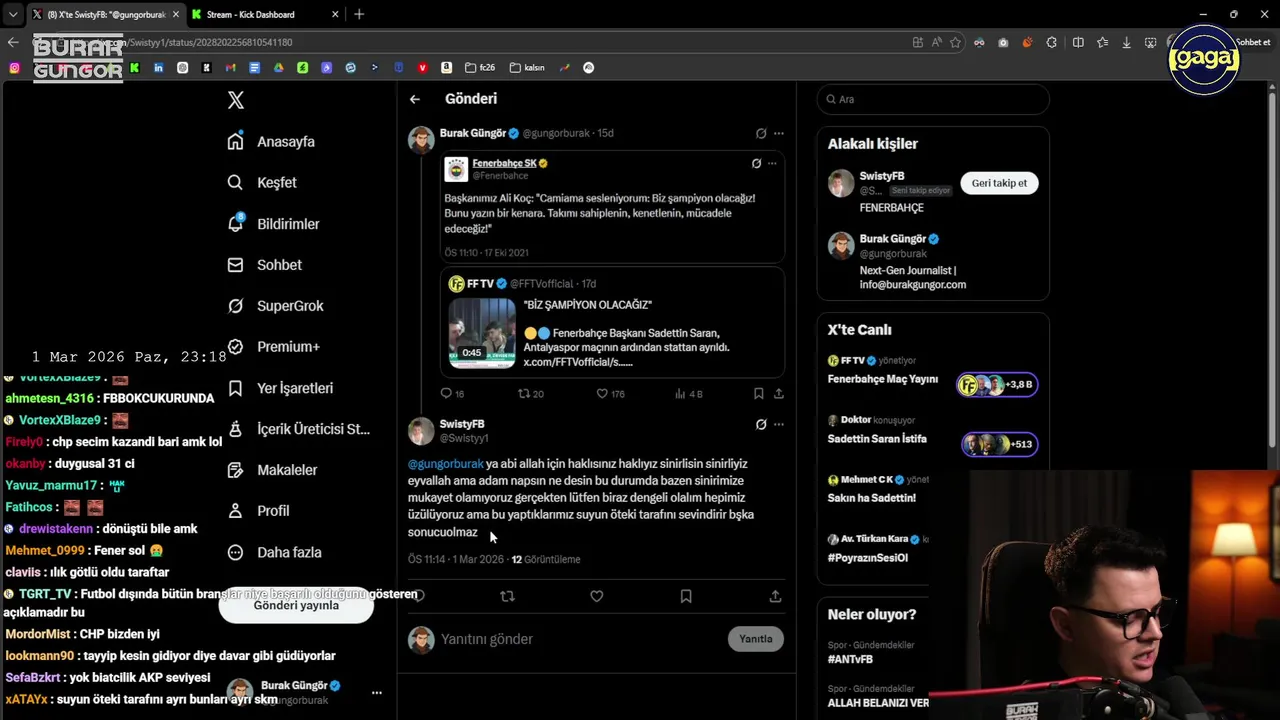Open the tab list dropdown

[12, 14]
